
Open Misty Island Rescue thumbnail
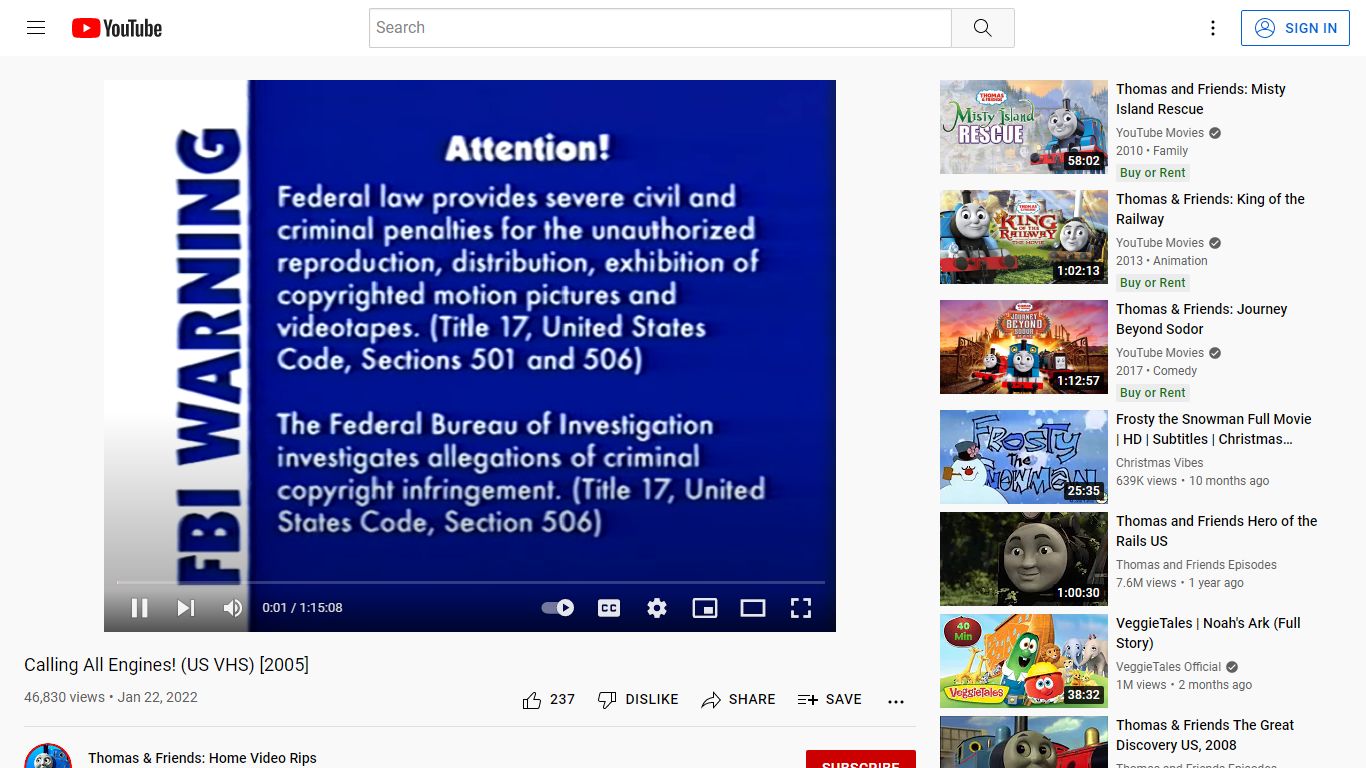click(1024, 127)
